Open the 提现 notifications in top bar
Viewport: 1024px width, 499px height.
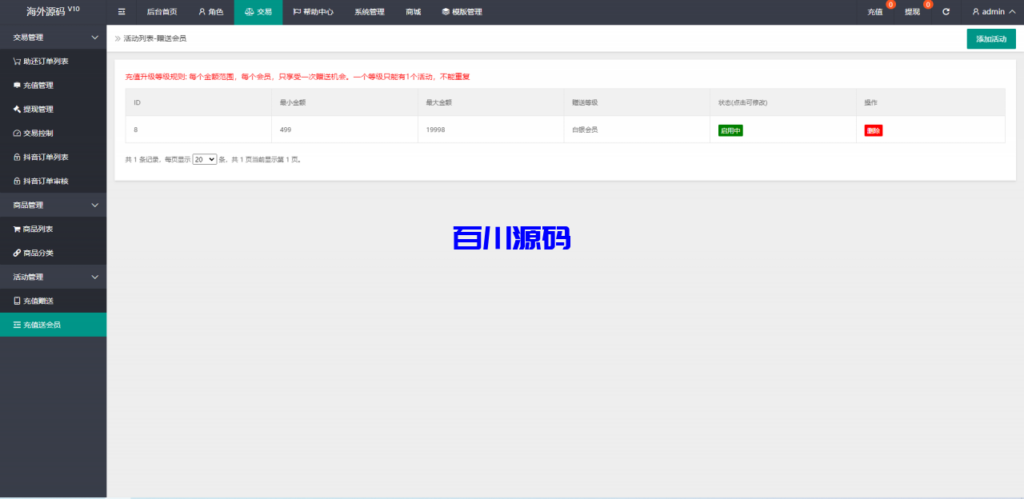[x=914, y=12]
